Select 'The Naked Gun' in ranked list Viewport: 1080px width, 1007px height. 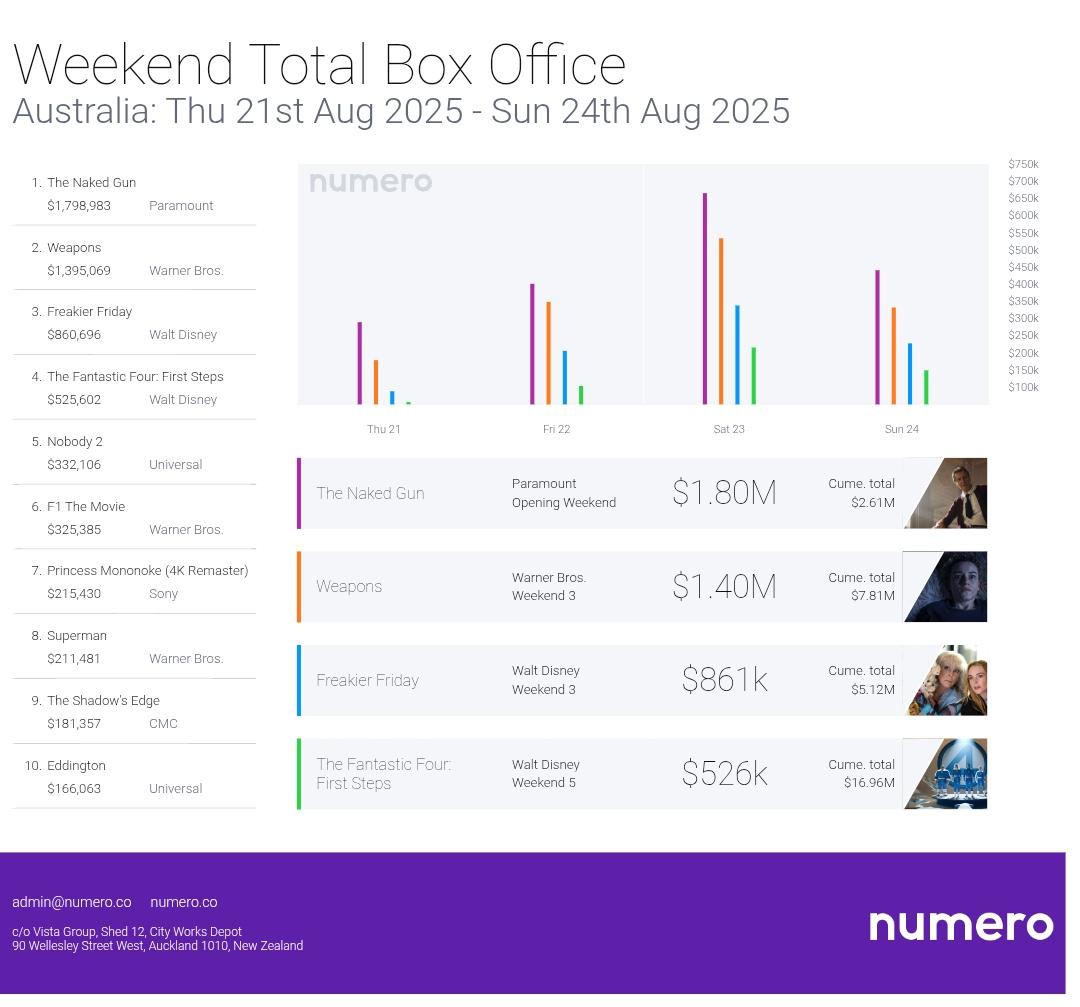(x=92, y=183)
